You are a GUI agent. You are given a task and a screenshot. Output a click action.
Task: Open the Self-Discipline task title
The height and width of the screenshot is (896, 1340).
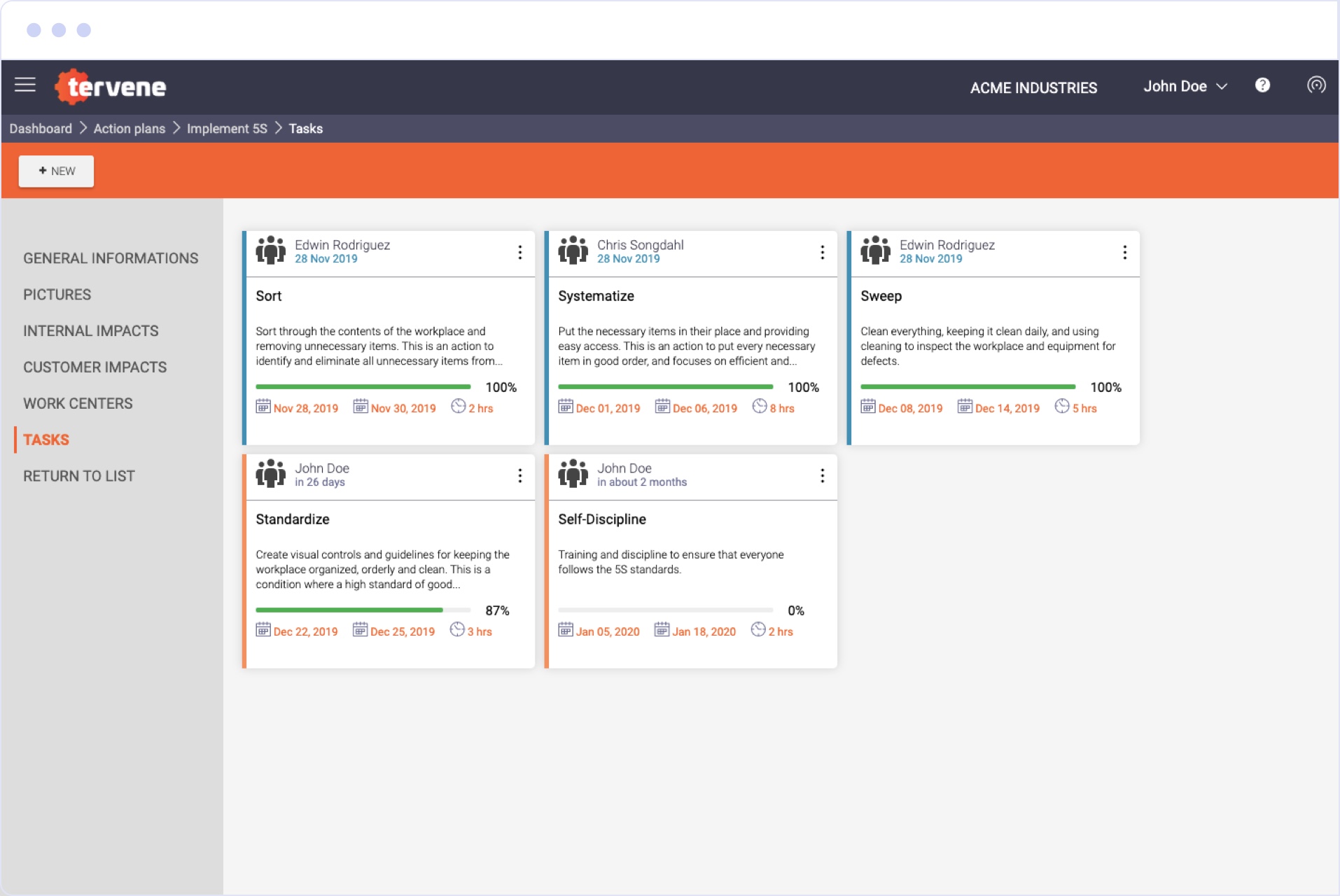click(602, 519)
